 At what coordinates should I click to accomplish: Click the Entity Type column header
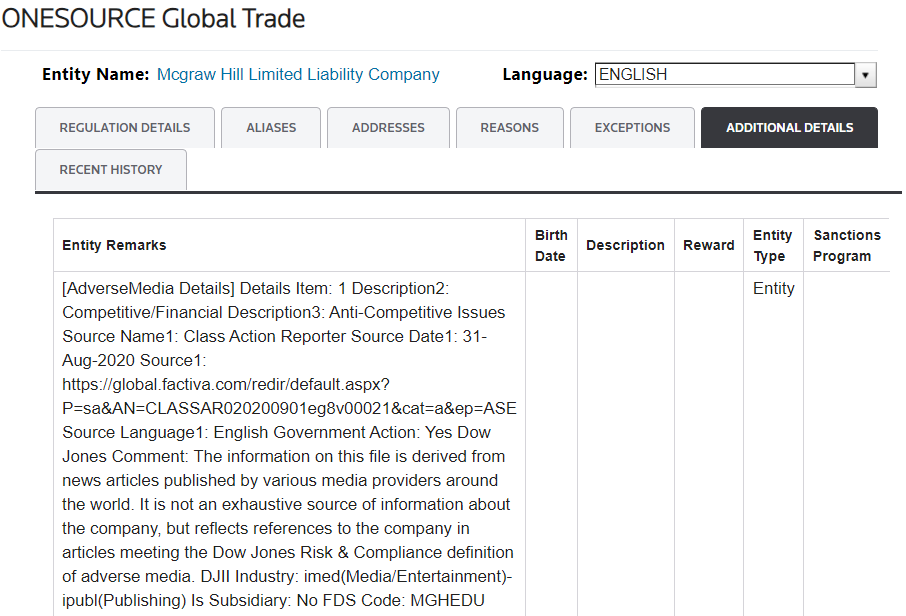coord(772,246)
